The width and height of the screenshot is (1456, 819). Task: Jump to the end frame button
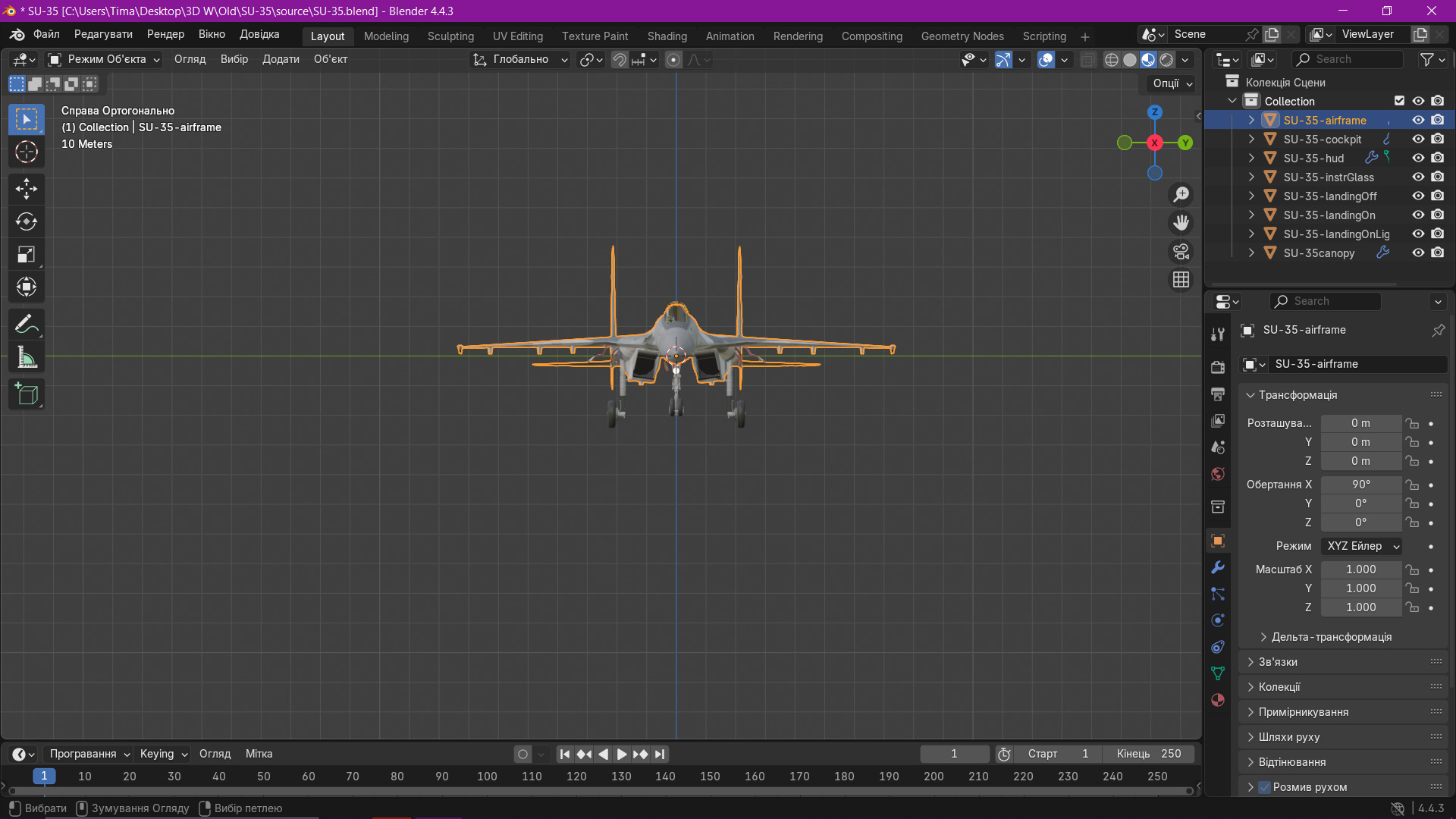(x=660, y=755)
